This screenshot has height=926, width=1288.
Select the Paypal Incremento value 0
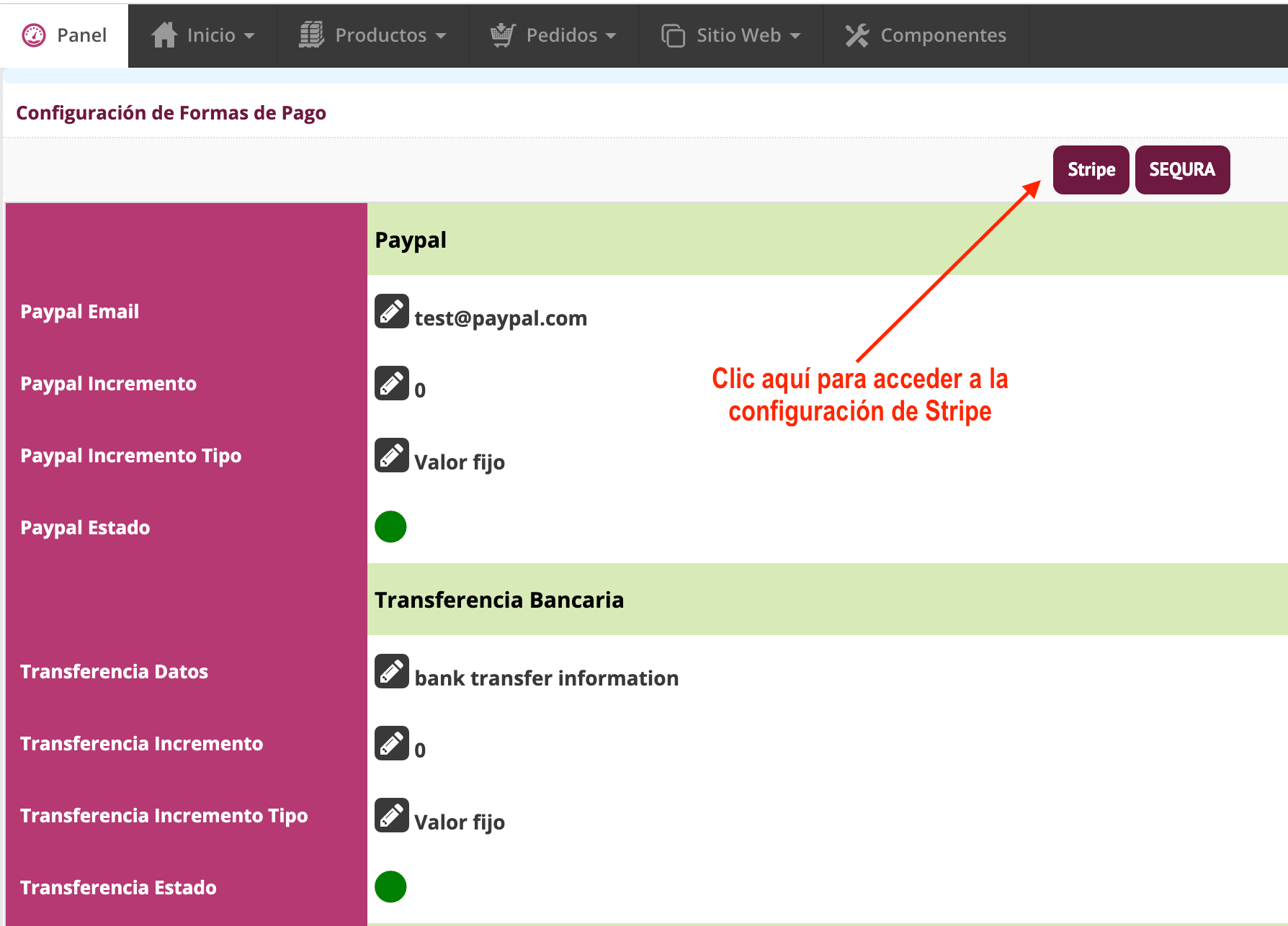coord(420,390)
